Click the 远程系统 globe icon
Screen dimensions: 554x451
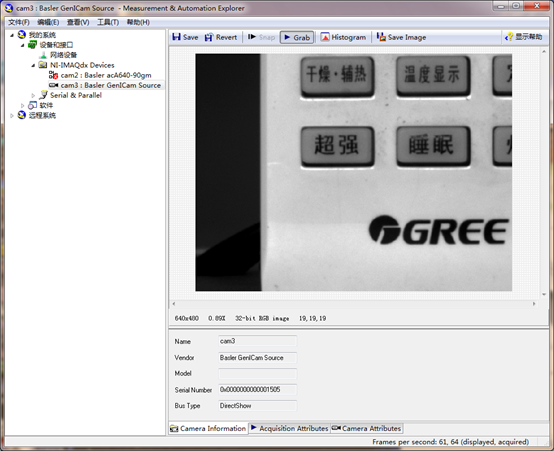click(22, 115)
